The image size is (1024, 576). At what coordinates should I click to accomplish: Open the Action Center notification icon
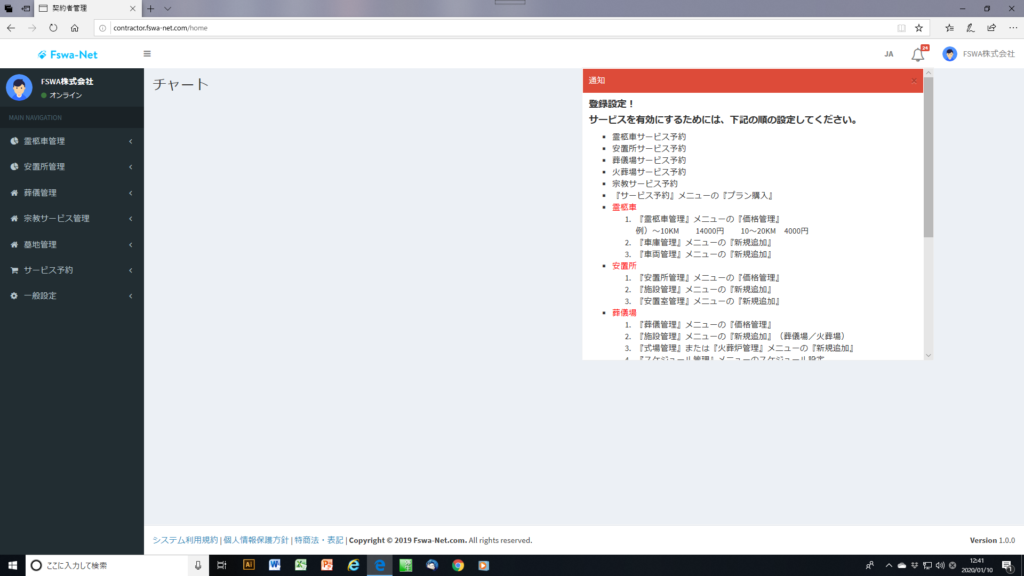(x=1008, y=566)
